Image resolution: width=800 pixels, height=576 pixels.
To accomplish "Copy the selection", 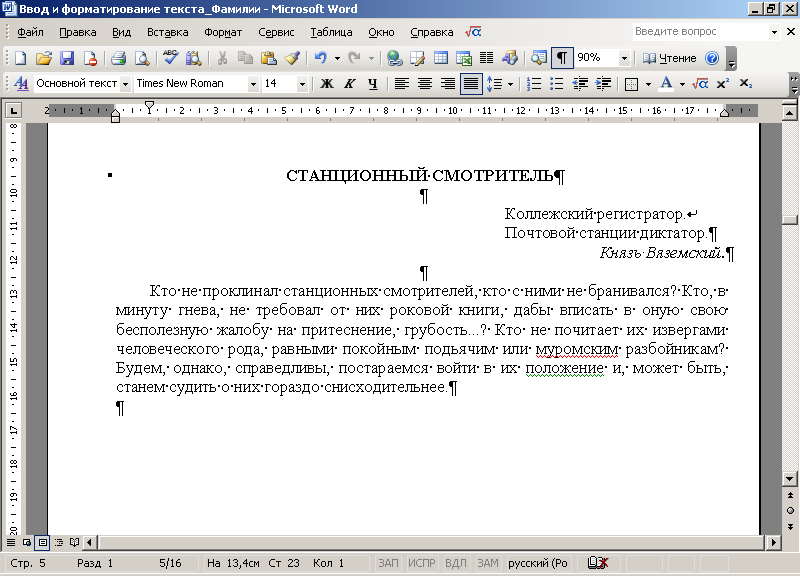I will coord(245,58).
